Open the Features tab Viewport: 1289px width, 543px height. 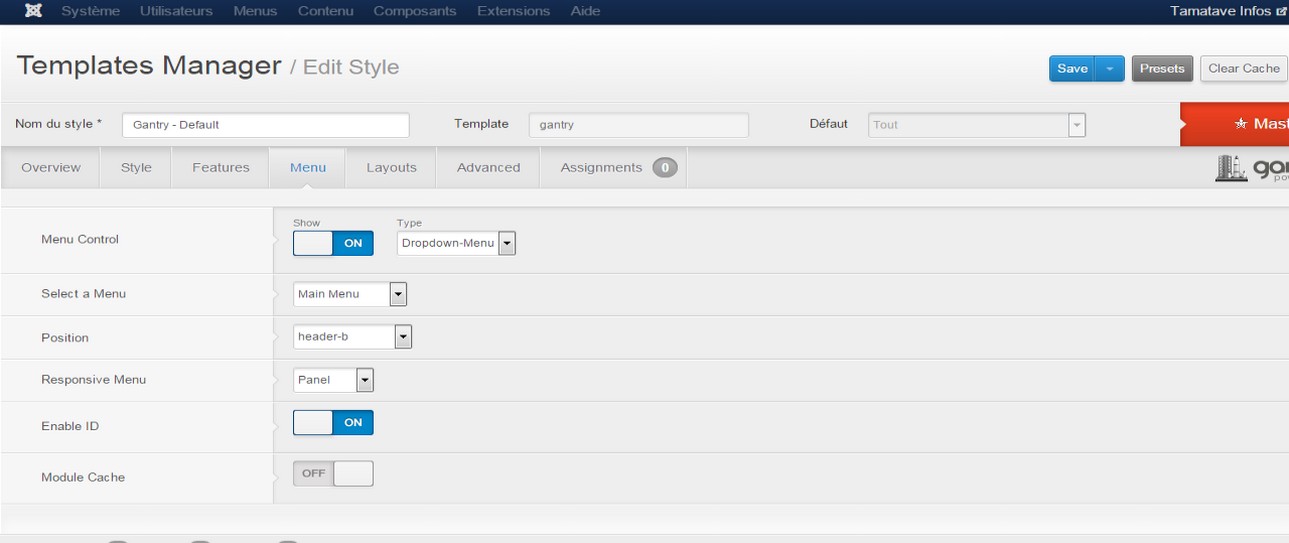[x=221, y=168]
